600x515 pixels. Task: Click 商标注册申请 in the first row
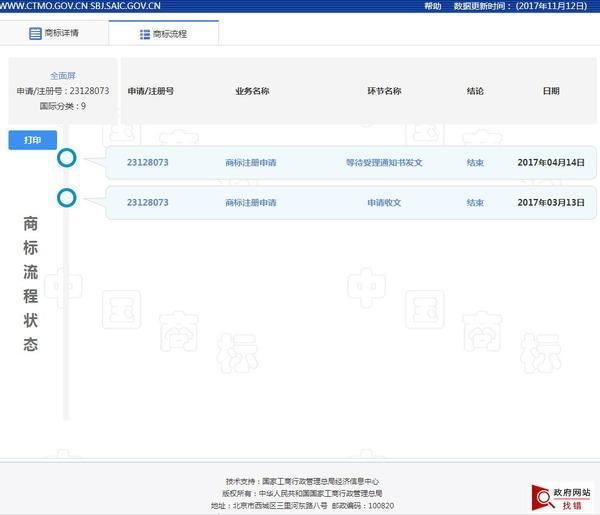[251, 162]
